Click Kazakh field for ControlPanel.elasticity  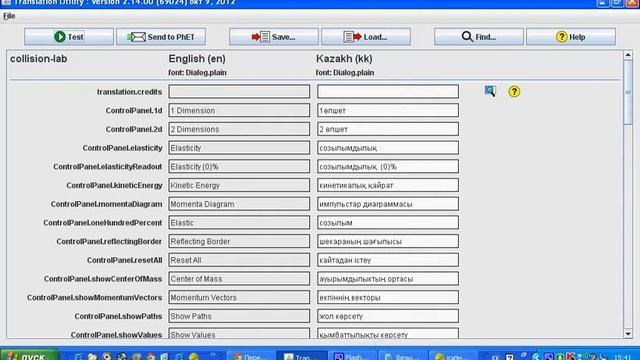point(388,148)
